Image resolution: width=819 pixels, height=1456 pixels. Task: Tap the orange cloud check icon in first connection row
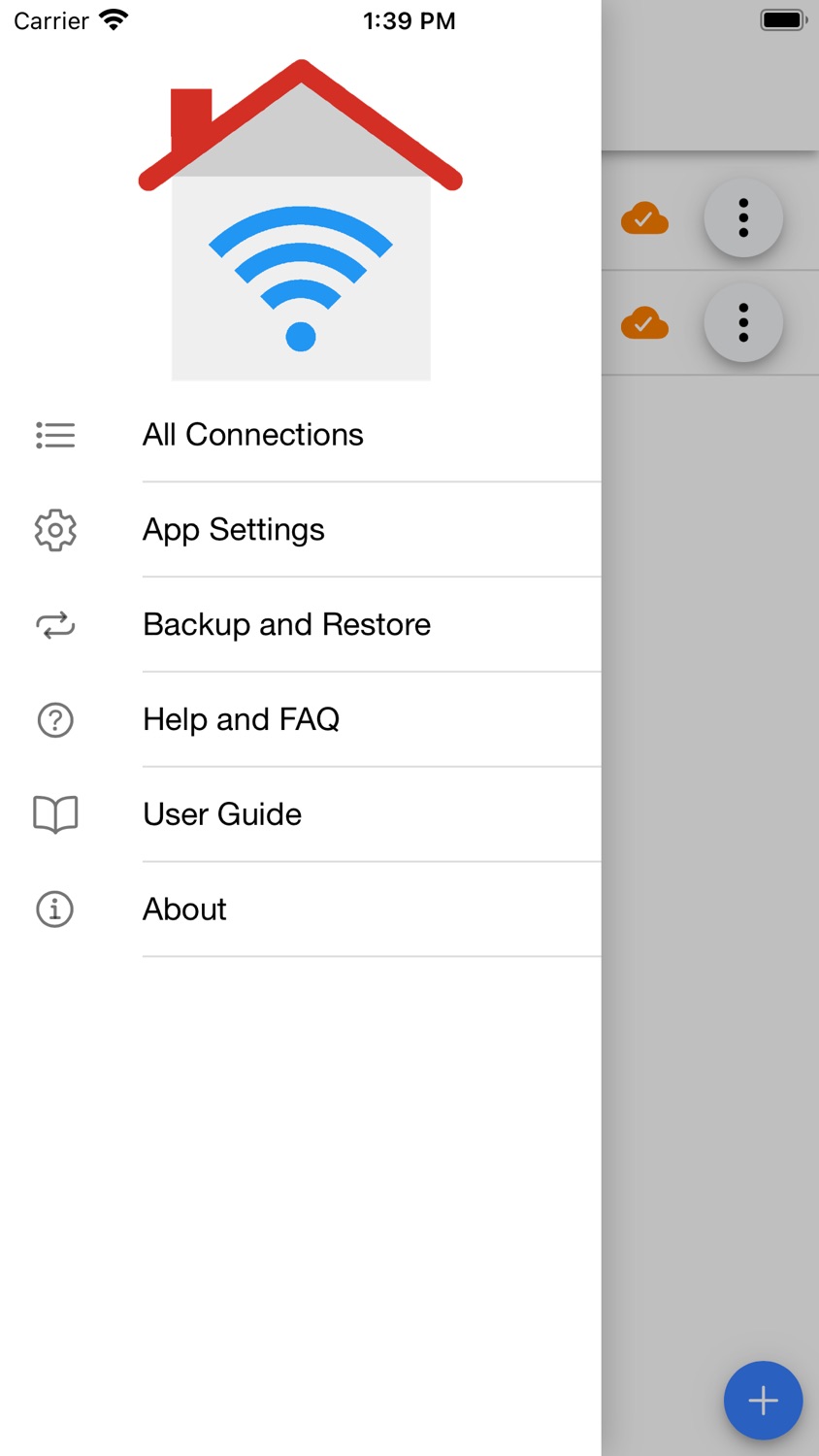(644, 218)
